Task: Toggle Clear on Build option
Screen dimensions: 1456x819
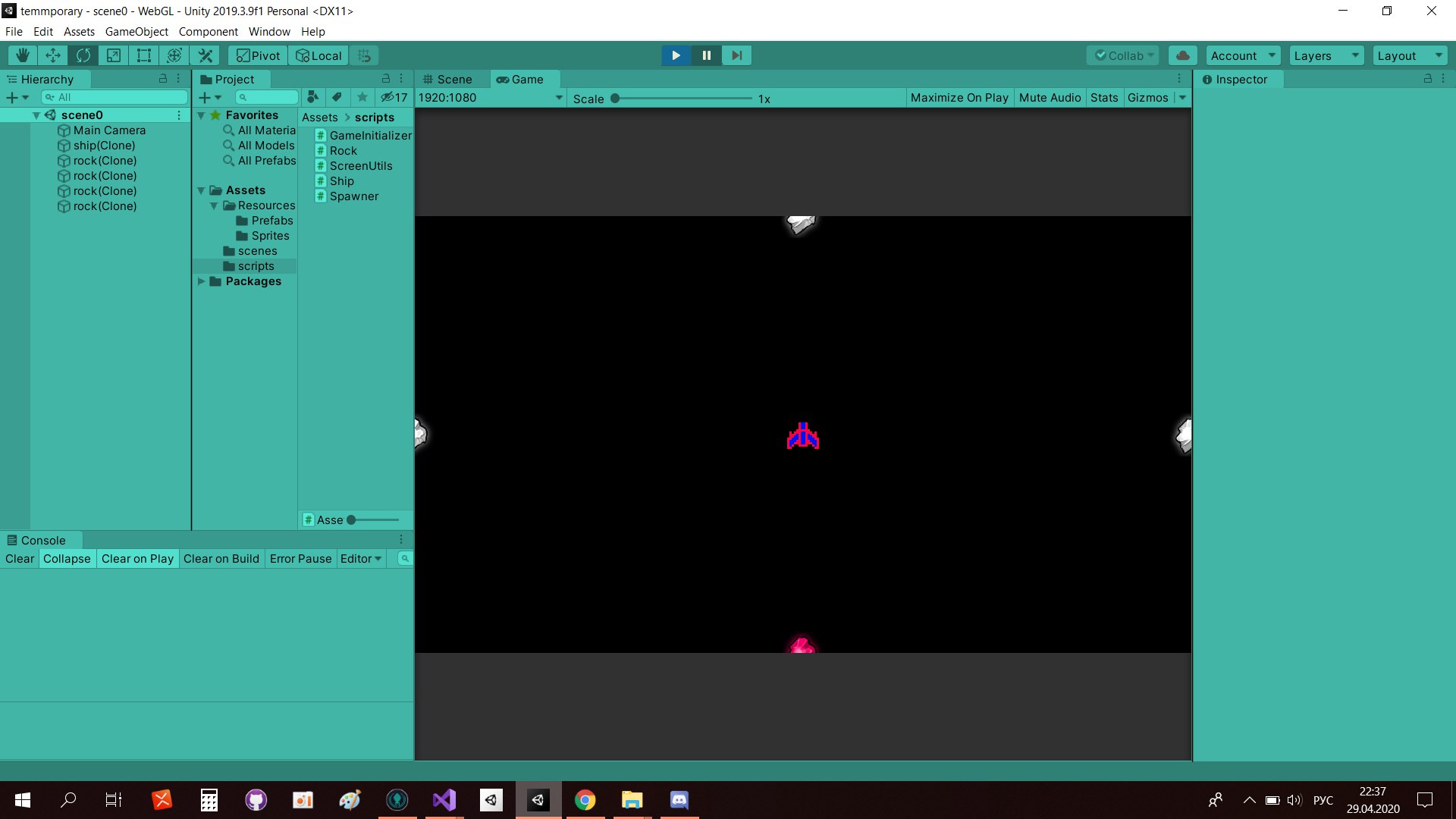Action: coord(221,559)
